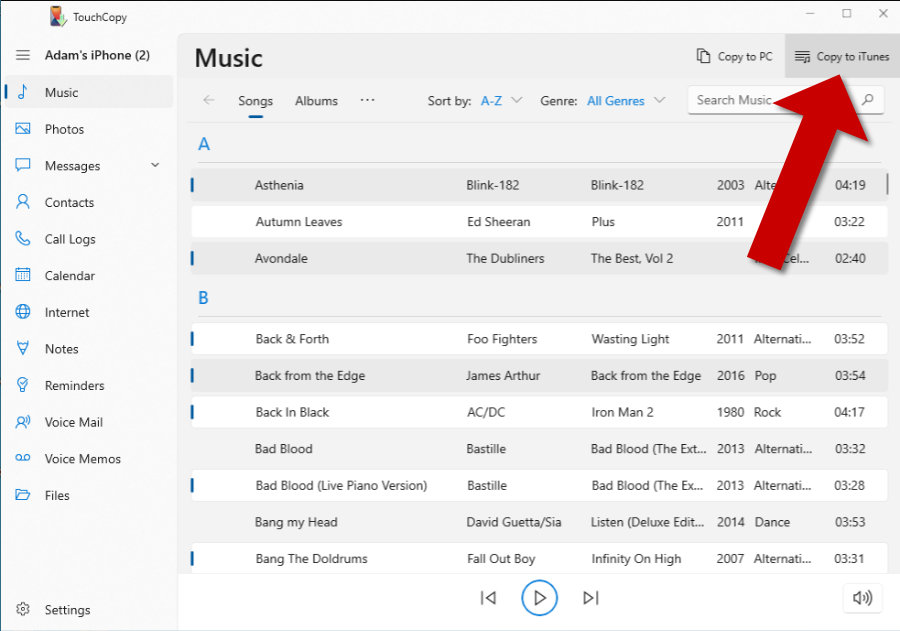The height and width of the screenshot is (631, 900).
Task: Click the Reminders lightbulb icon
Action: tap(22, 385)
